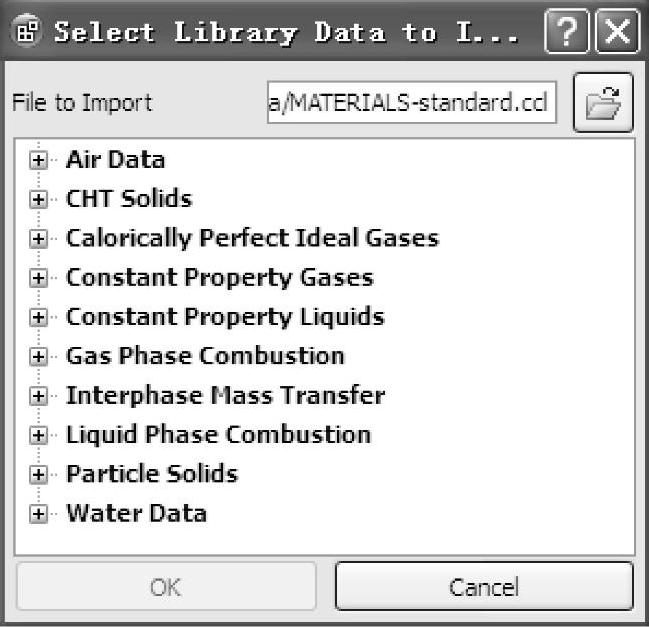Click the File to Import path field
Image resolution: width=649 pixels, height=627 pixels.
pos(412,102)
